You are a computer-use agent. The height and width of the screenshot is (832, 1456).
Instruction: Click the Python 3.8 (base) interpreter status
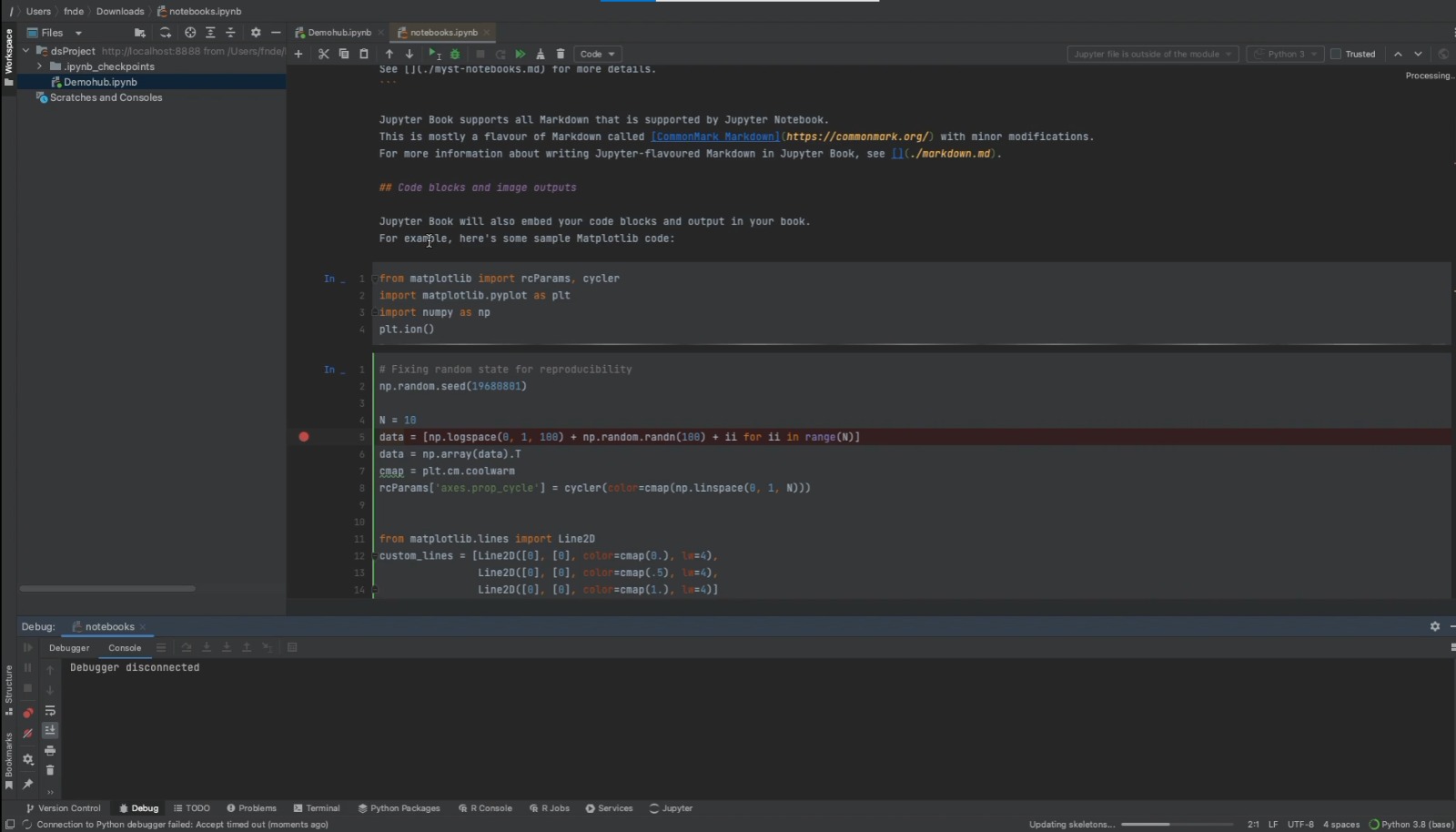[x=1411, y=825]
